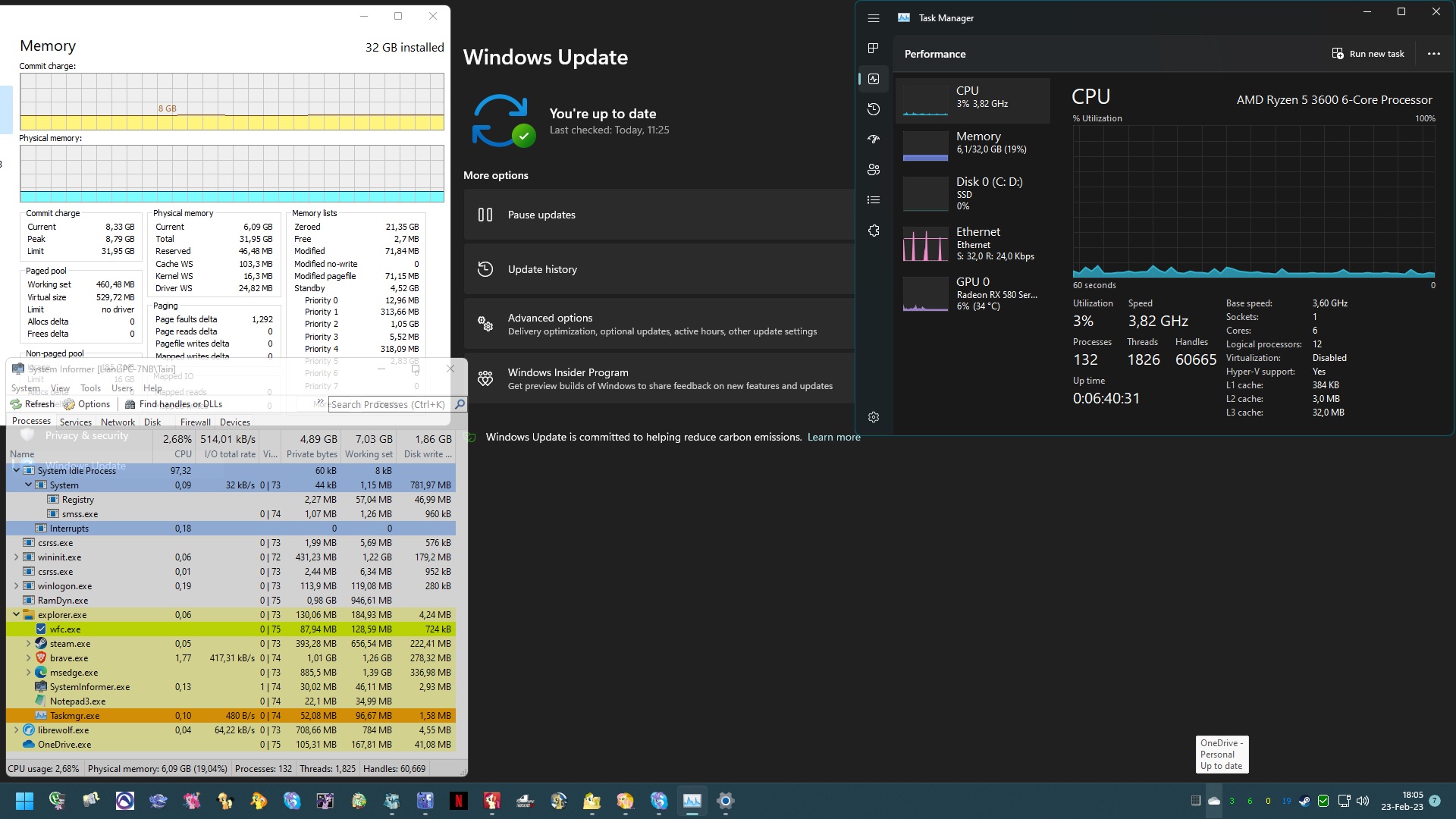Click Update history link in Windows Update

coord(541,268)
